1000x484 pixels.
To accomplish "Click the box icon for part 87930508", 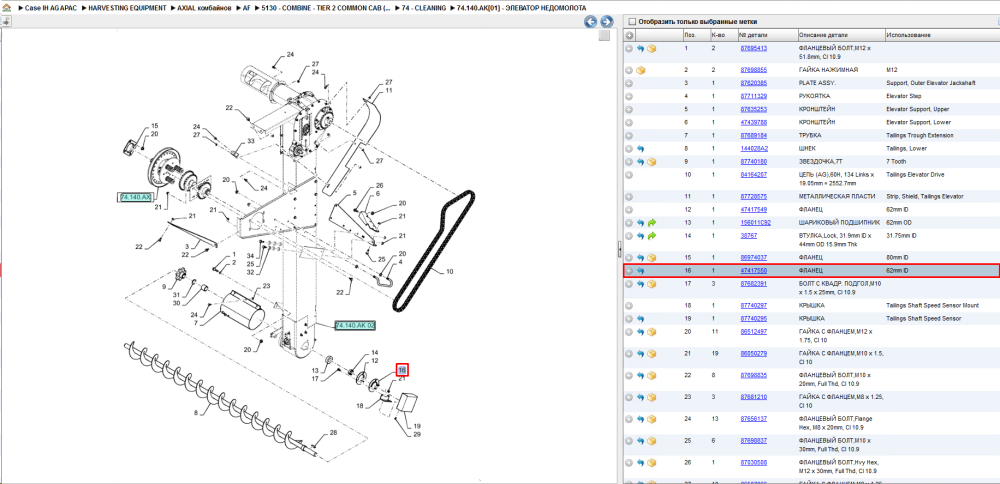I will click(652, 462).
